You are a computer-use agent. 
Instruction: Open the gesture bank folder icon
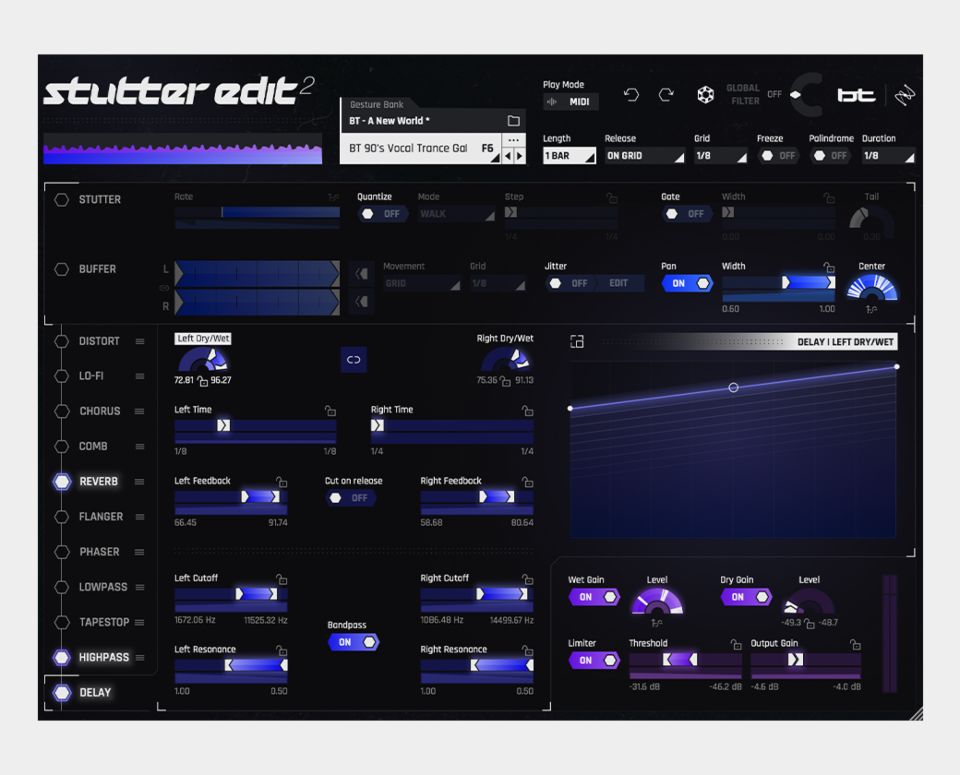(513, 121)
